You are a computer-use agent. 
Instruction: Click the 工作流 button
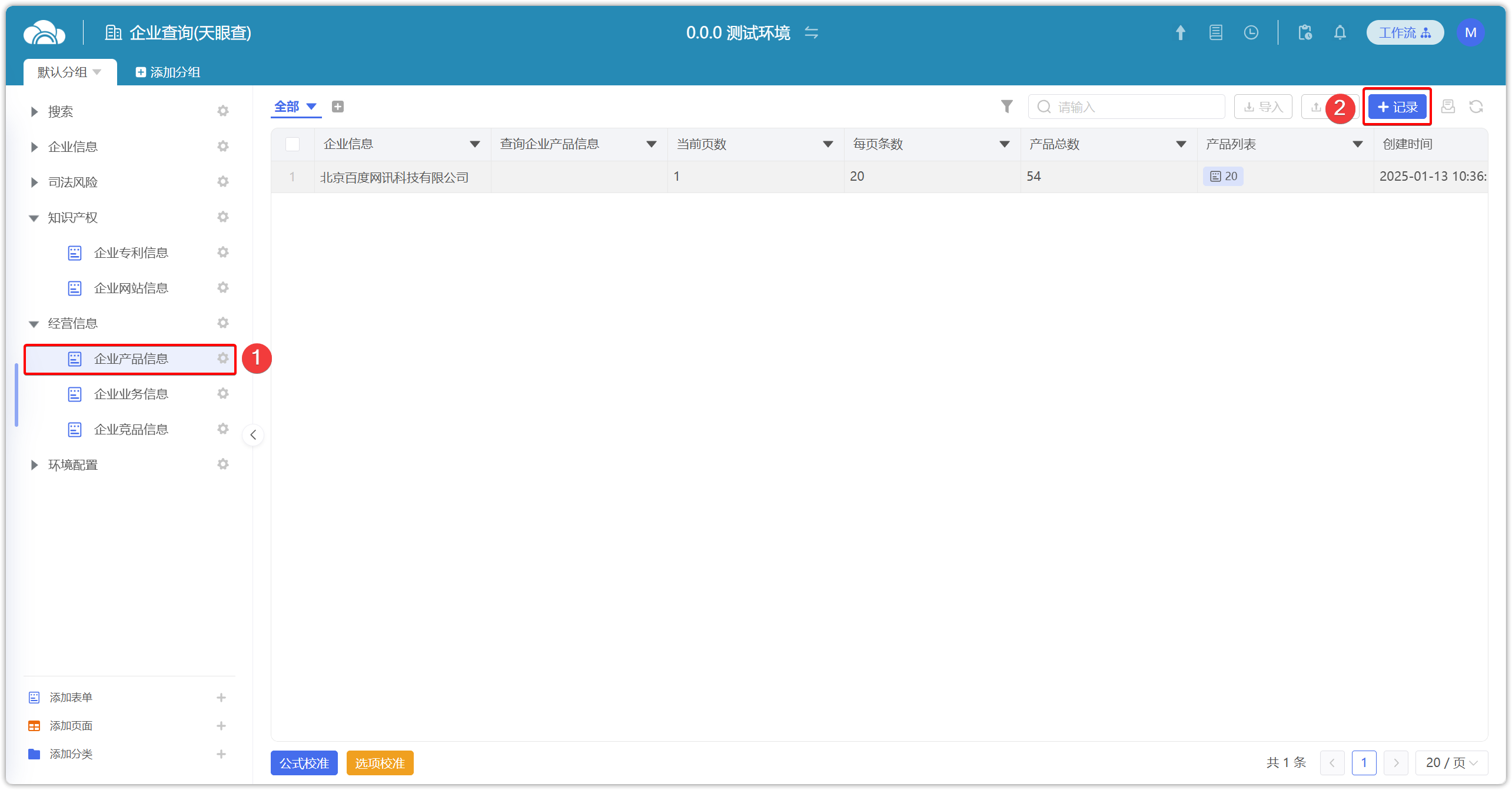(1405, 33)
